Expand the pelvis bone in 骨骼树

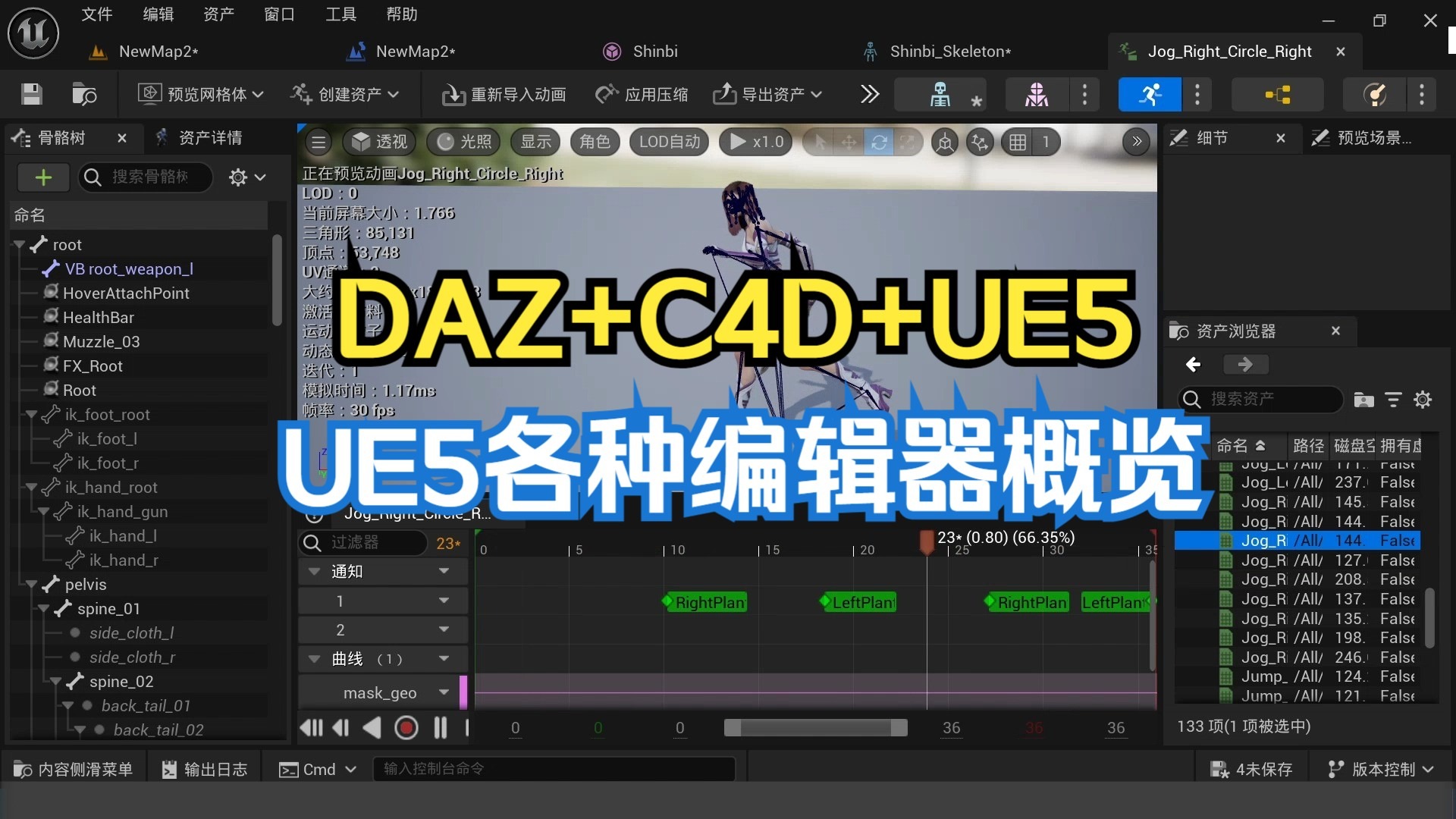click(x=31, y=585)
